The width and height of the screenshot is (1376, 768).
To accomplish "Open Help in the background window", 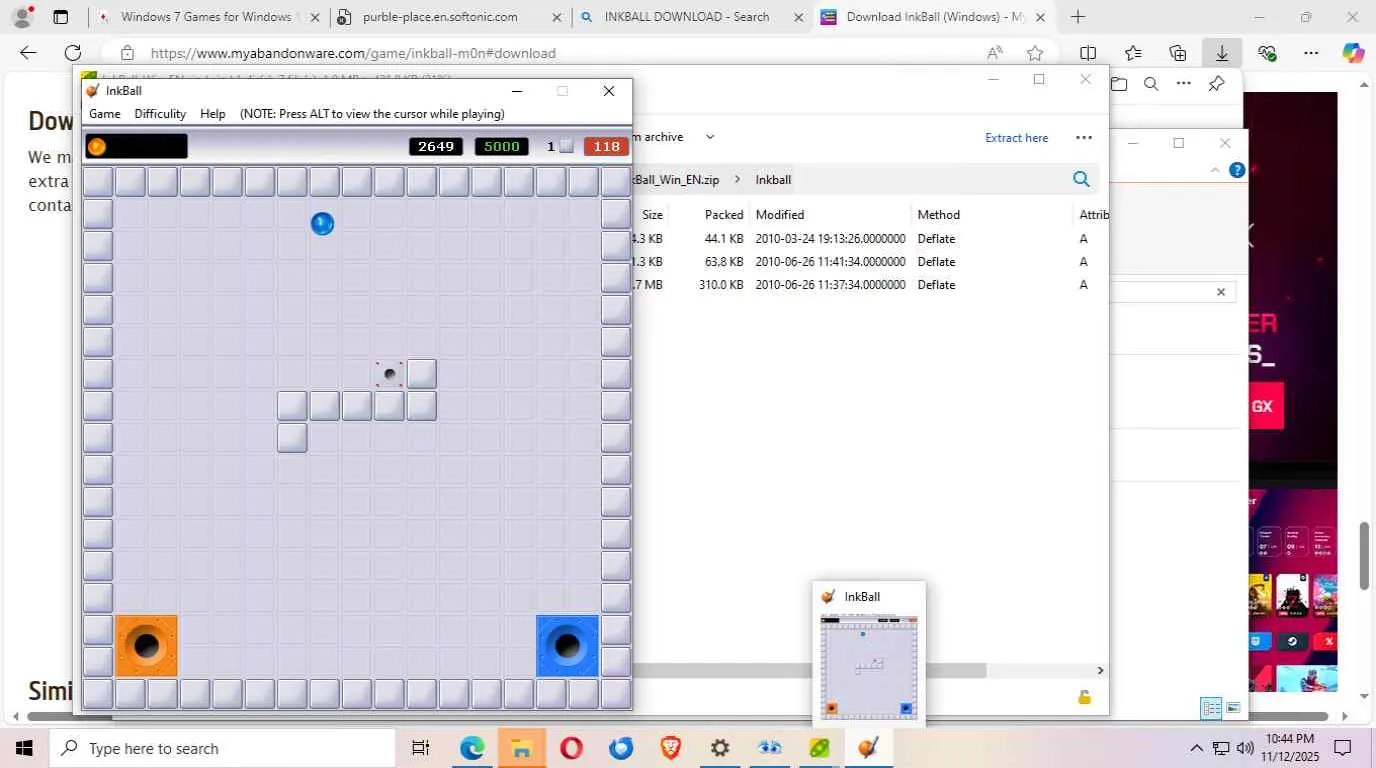I will [x=1237, y=170].
